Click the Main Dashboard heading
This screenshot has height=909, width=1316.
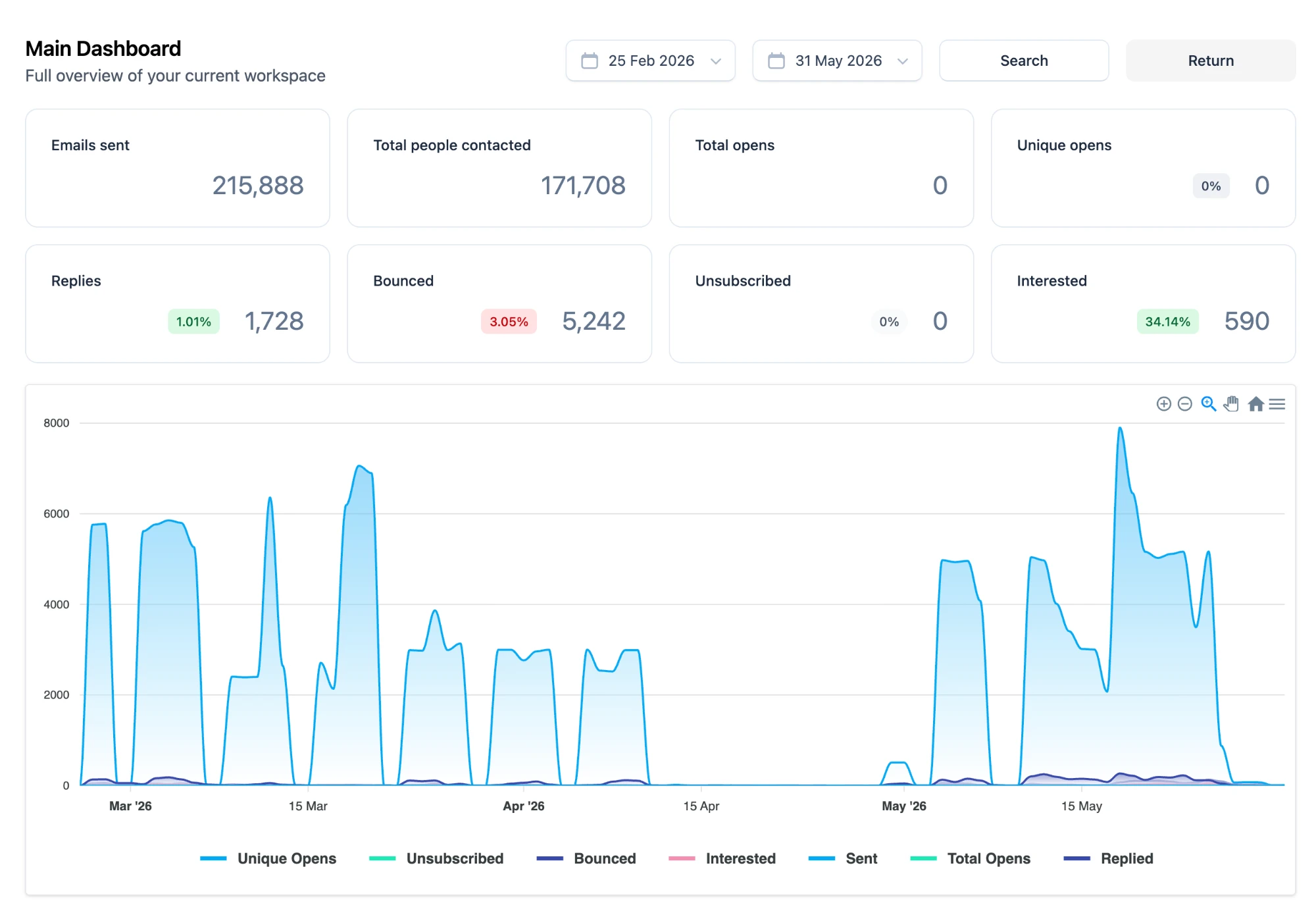tap(103, 49)
